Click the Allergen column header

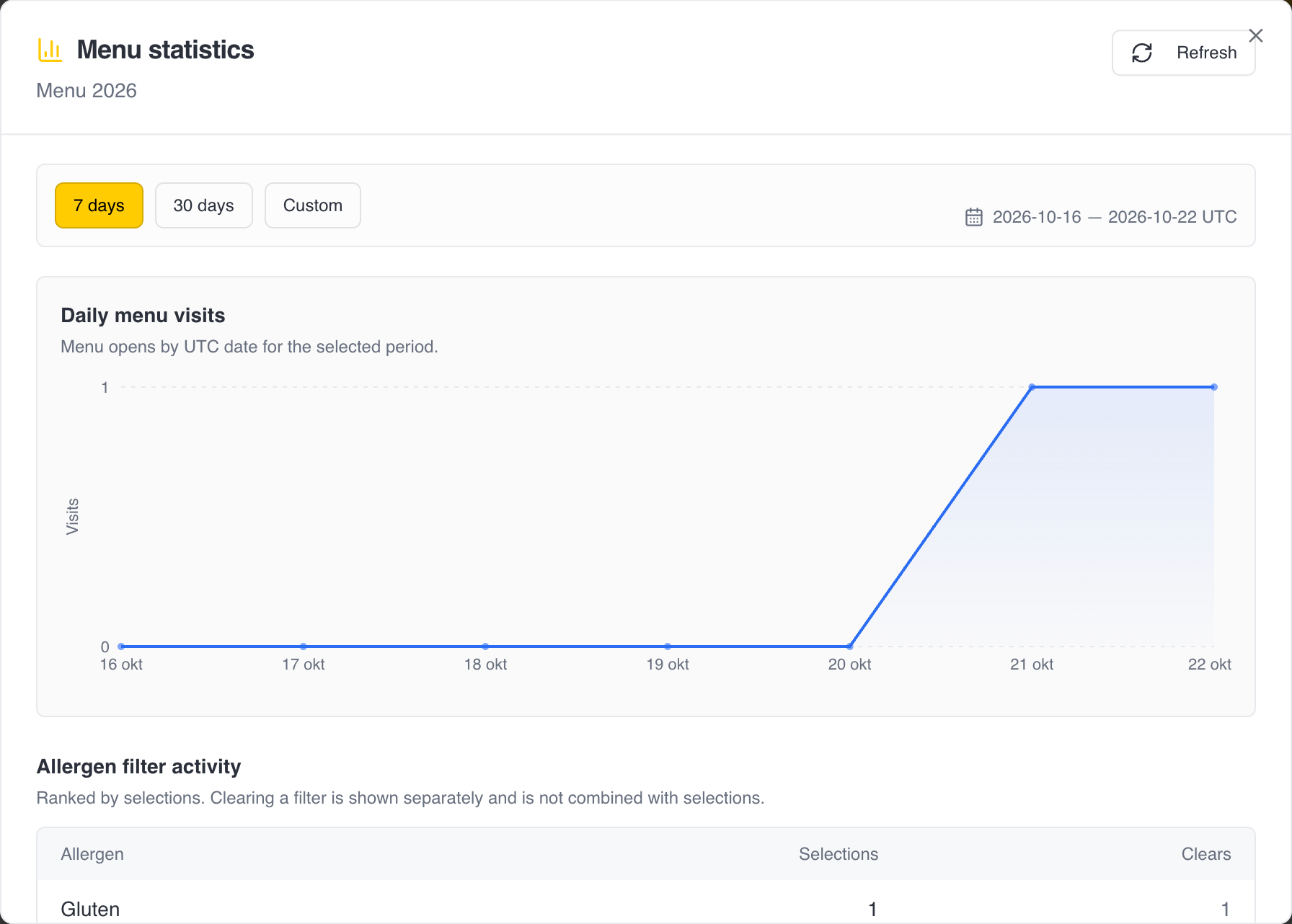click(x=92, y=854)
